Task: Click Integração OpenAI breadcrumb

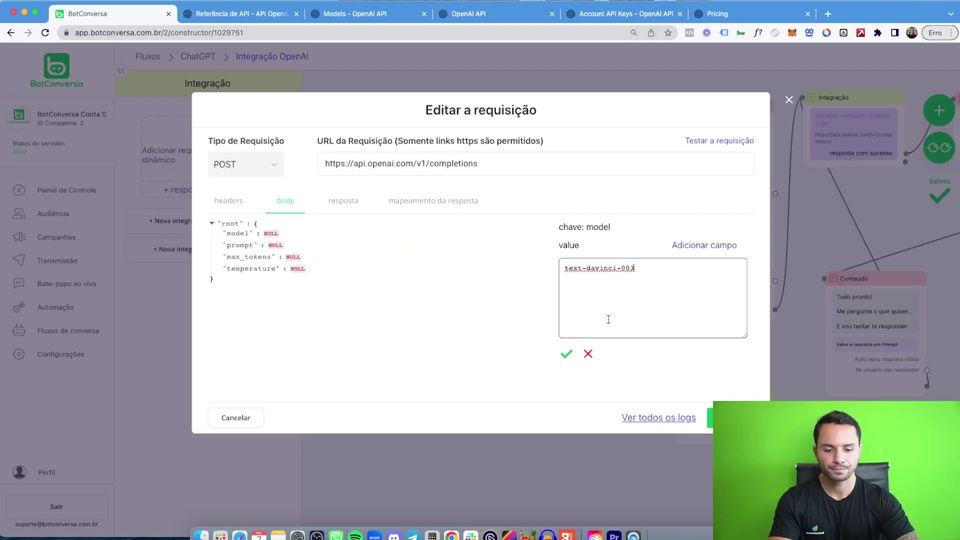Action: pyautogui.click(x=272, y=56)
